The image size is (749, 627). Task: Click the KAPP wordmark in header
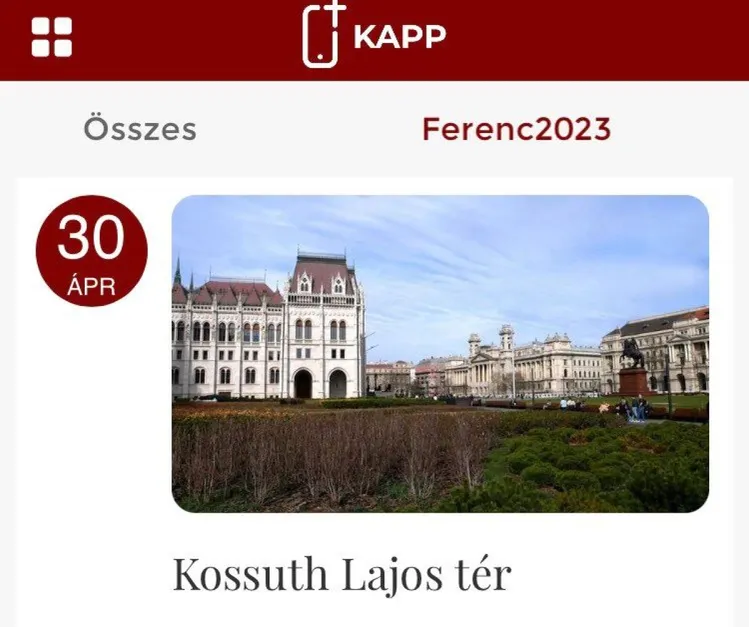coord(399,36)
